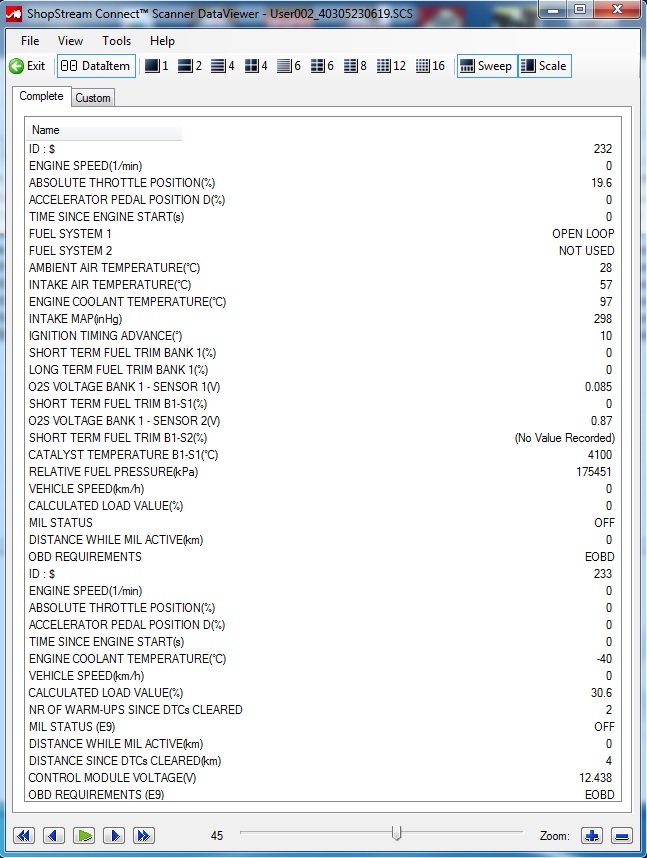The width and height of the screenshot is (647, 858).
Task: Click the frame position slider thumb
Action: [x=397, y=833]
